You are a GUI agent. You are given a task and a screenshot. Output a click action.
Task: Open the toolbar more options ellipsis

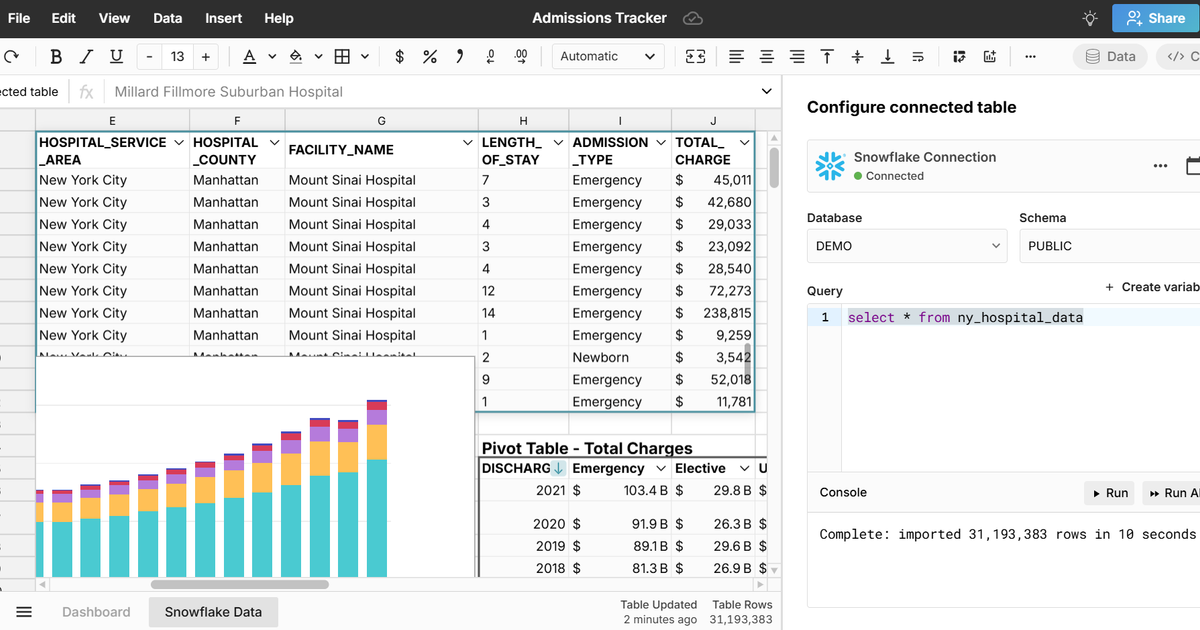1030,57
